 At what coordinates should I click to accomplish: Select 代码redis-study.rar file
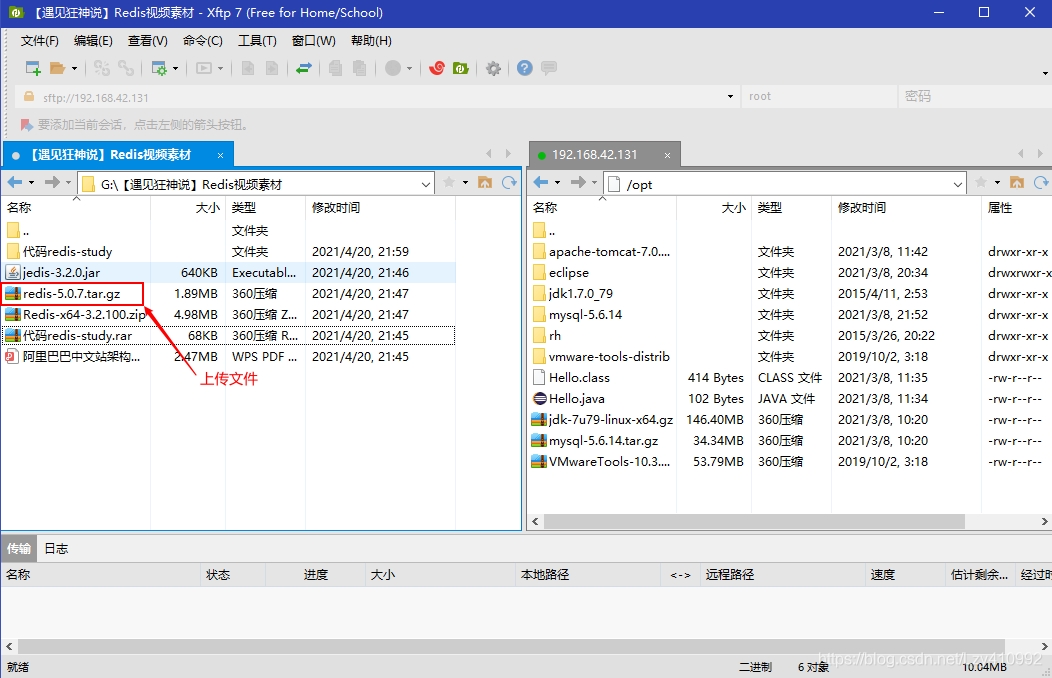coord(77,335)
